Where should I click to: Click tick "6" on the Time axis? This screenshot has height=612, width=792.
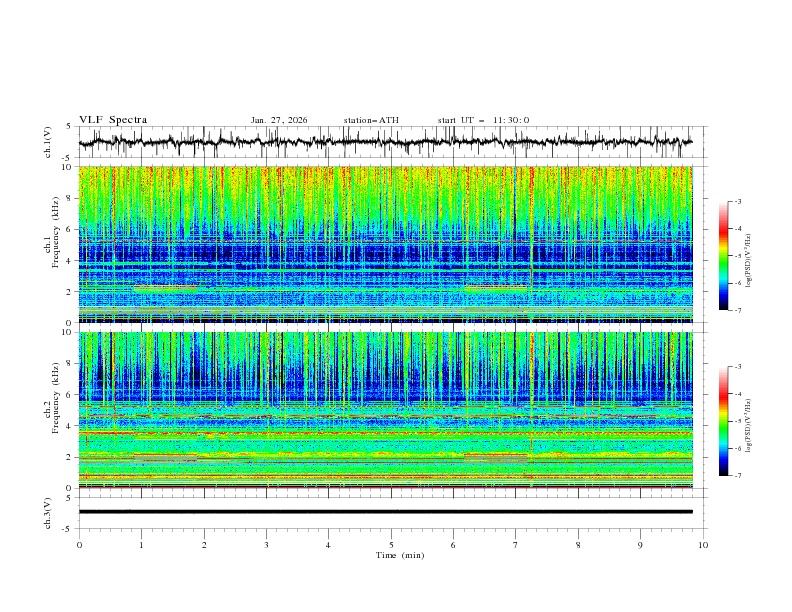point(453,545)
